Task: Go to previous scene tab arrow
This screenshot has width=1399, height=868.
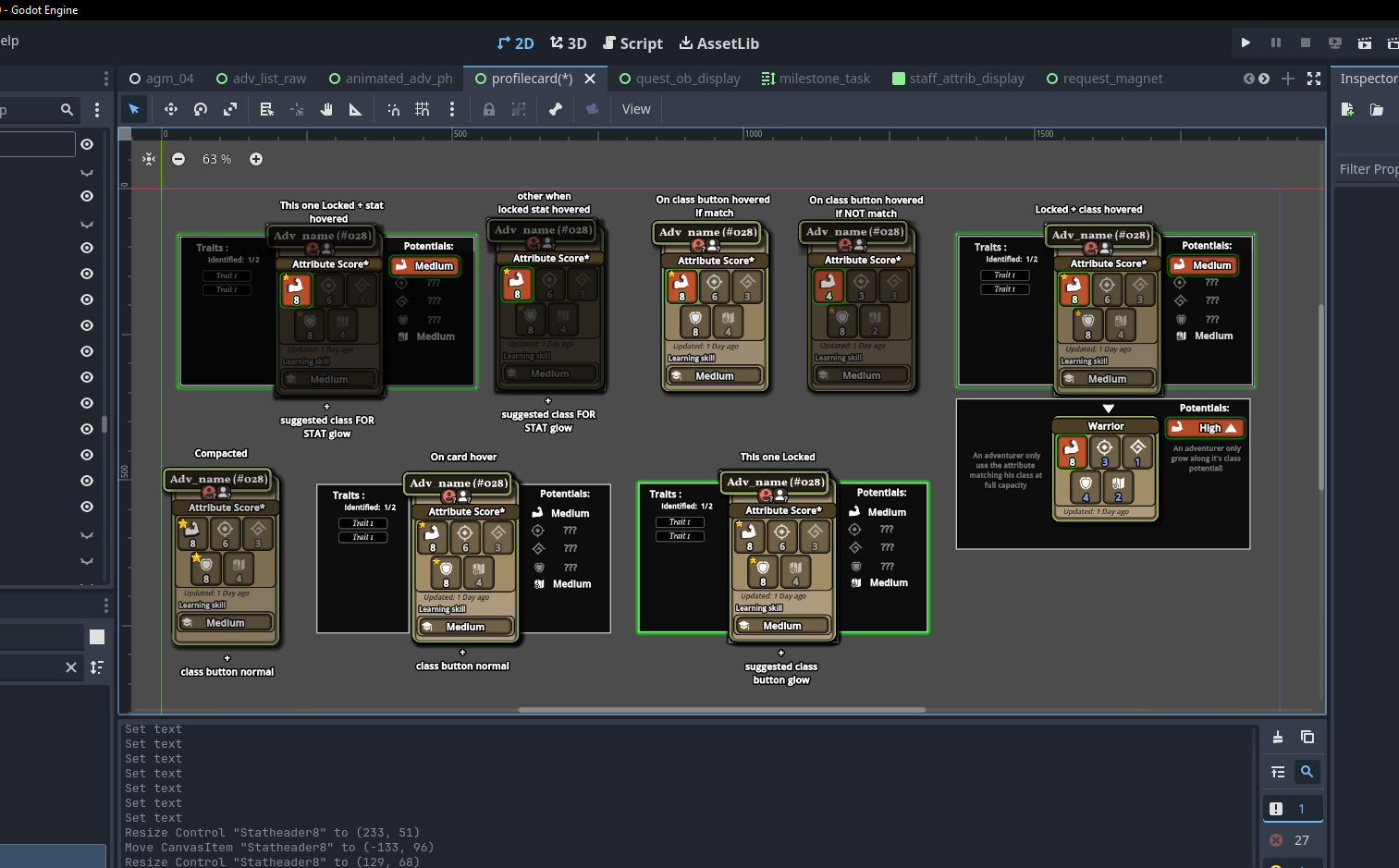Action: 1248,79
